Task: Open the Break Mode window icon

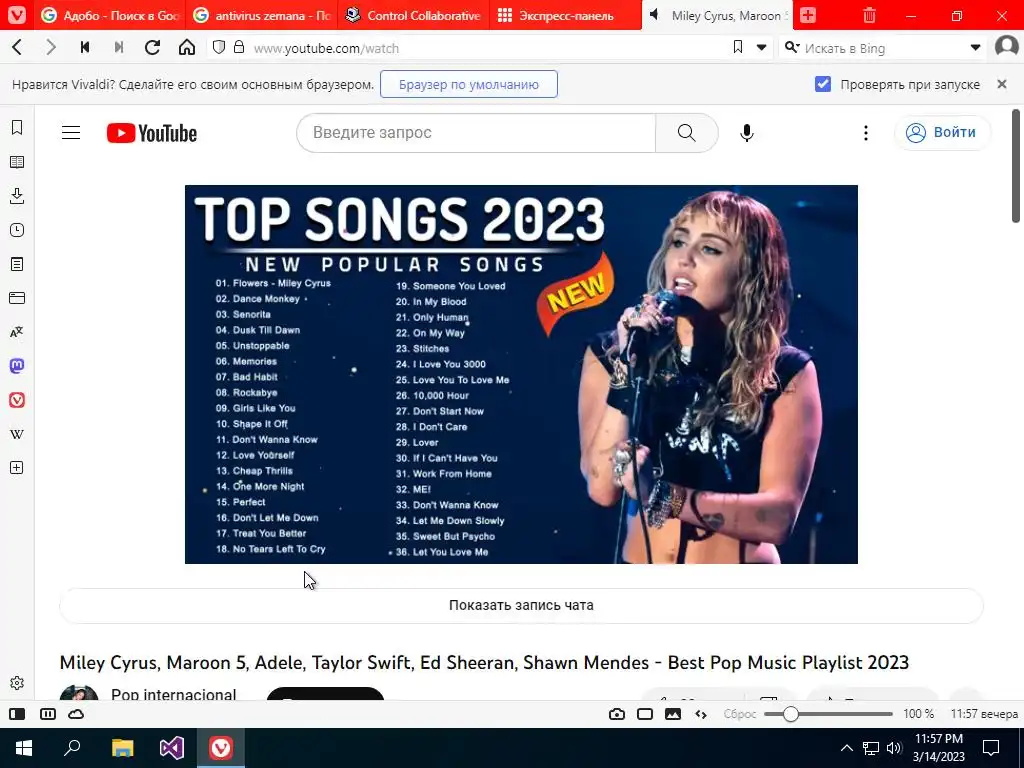Action: (645, 714)
